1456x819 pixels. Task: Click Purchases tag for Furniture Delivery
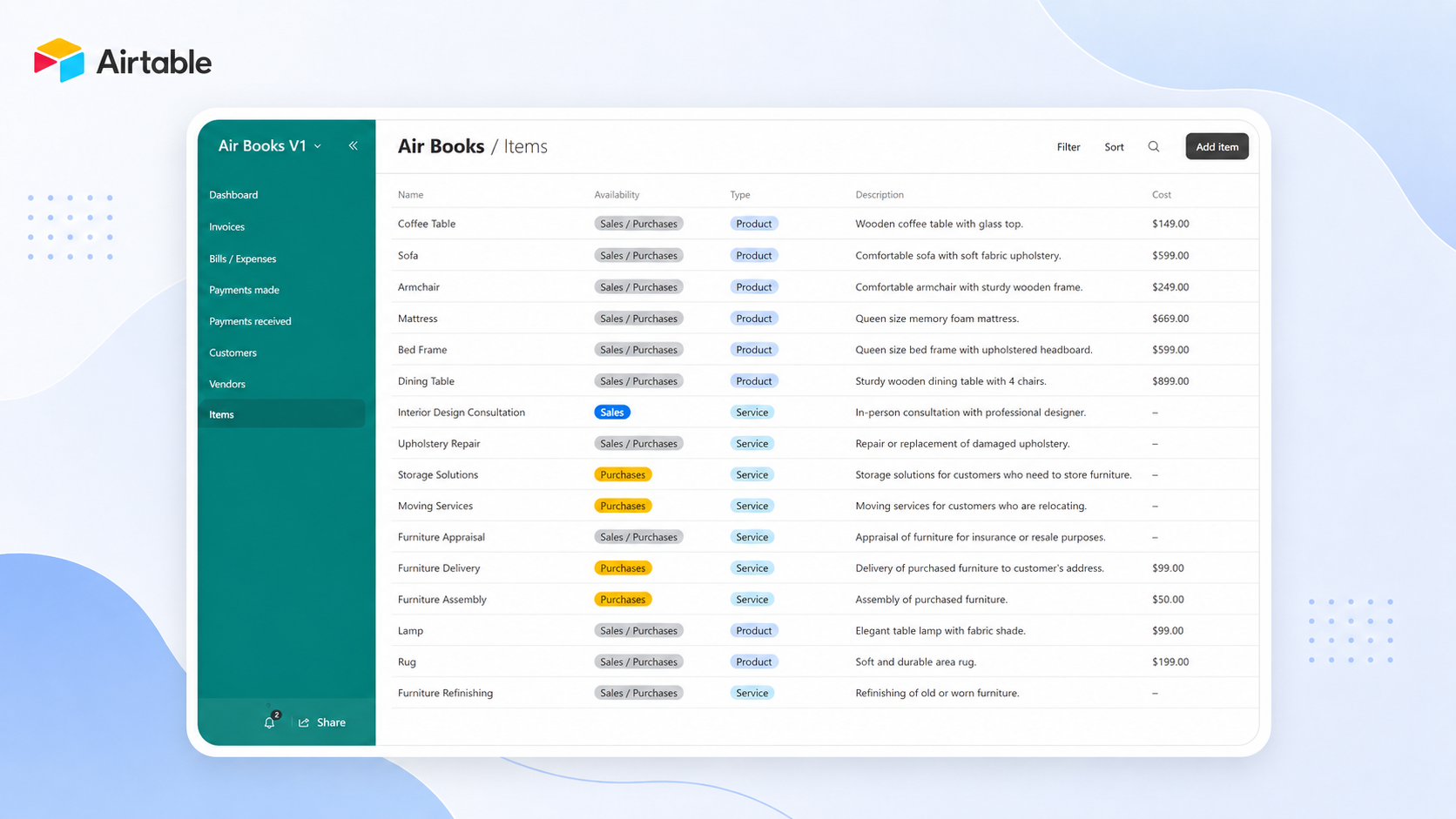coord(623,568)
